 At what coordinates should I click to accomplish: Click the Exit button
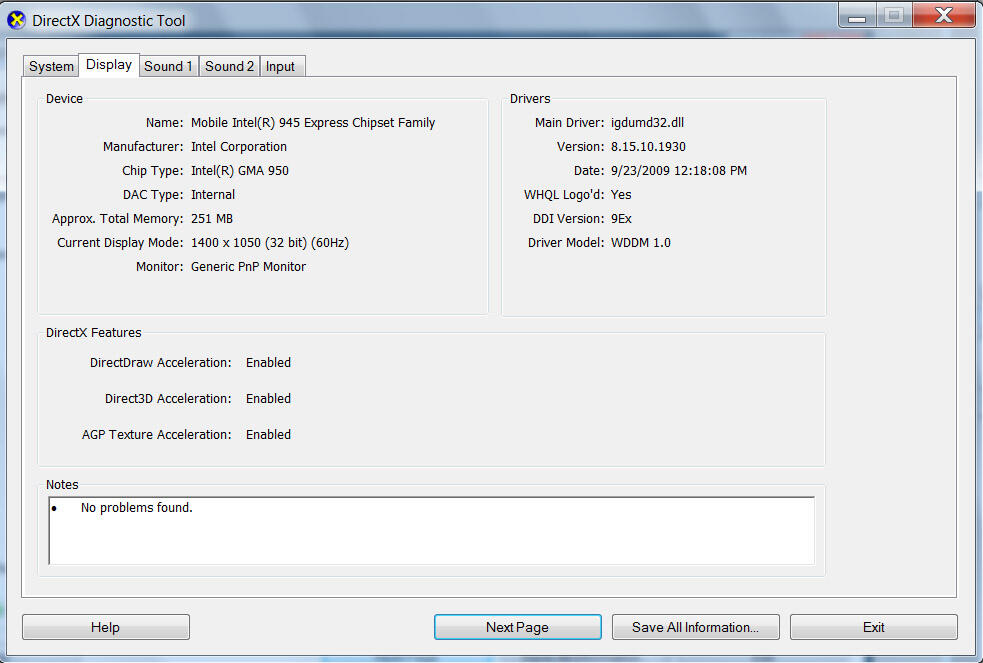[873, 627]
